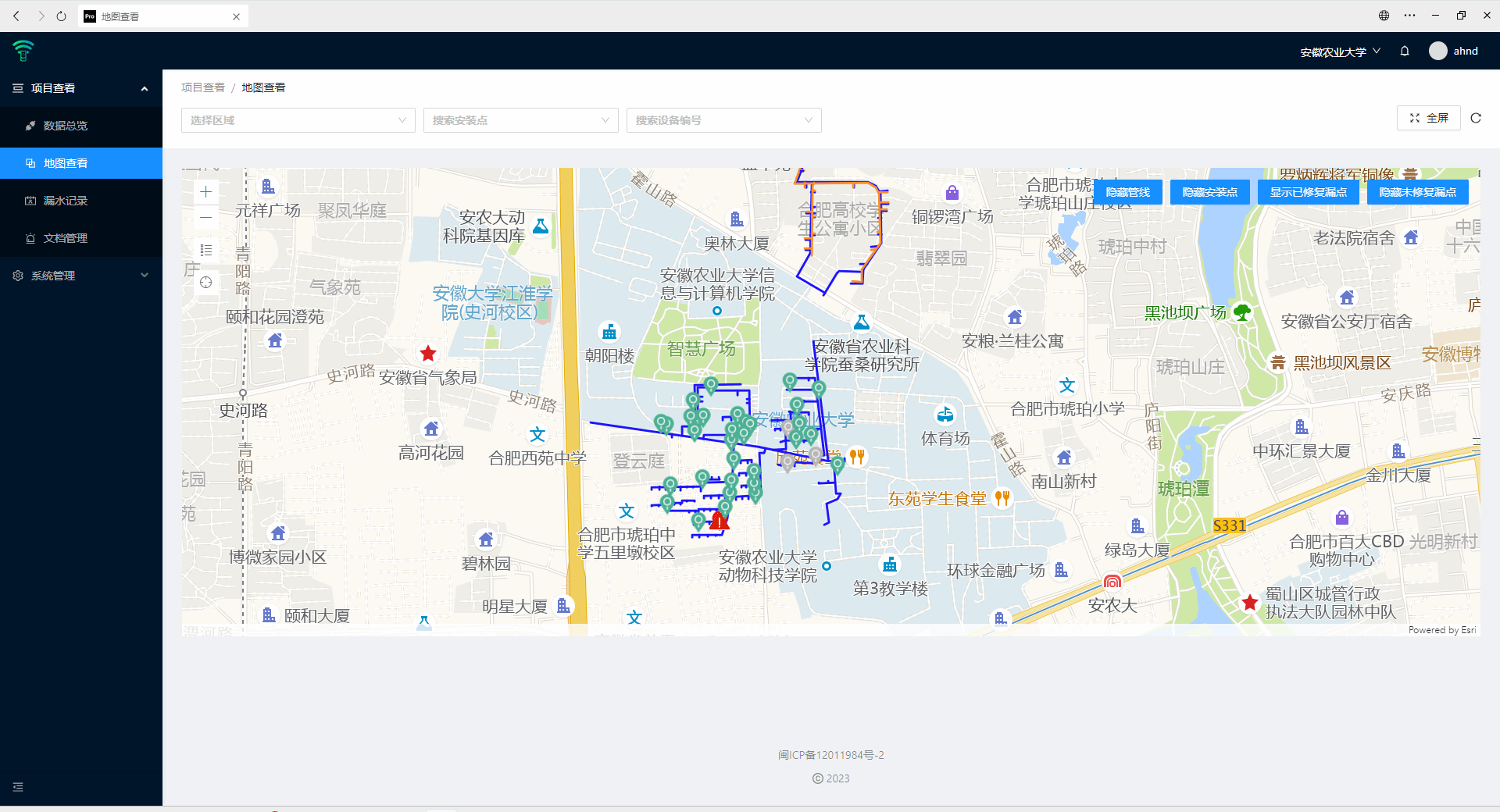Open 数据总览 in the sidebar
Viewport: 1500px width, 812px height.
click(66, 126)
